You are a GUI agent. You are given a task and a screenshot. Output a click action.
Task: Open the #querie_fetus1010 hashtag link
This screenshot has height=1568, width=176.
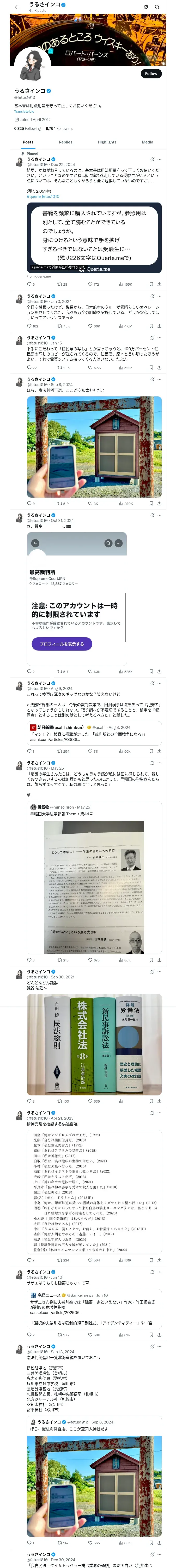pyautogui.click(x=43, y=197)
